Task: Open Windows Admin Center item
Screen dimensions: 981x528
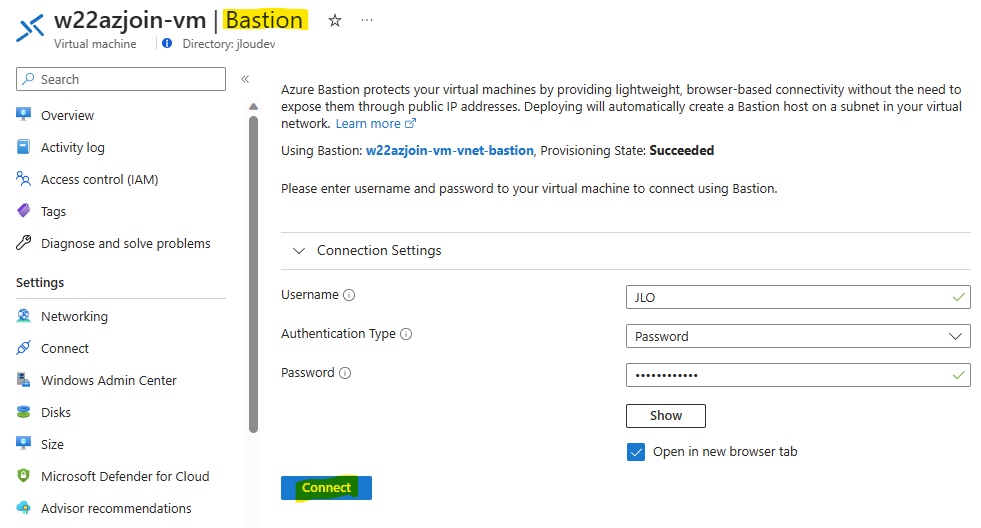Action: 108,380
